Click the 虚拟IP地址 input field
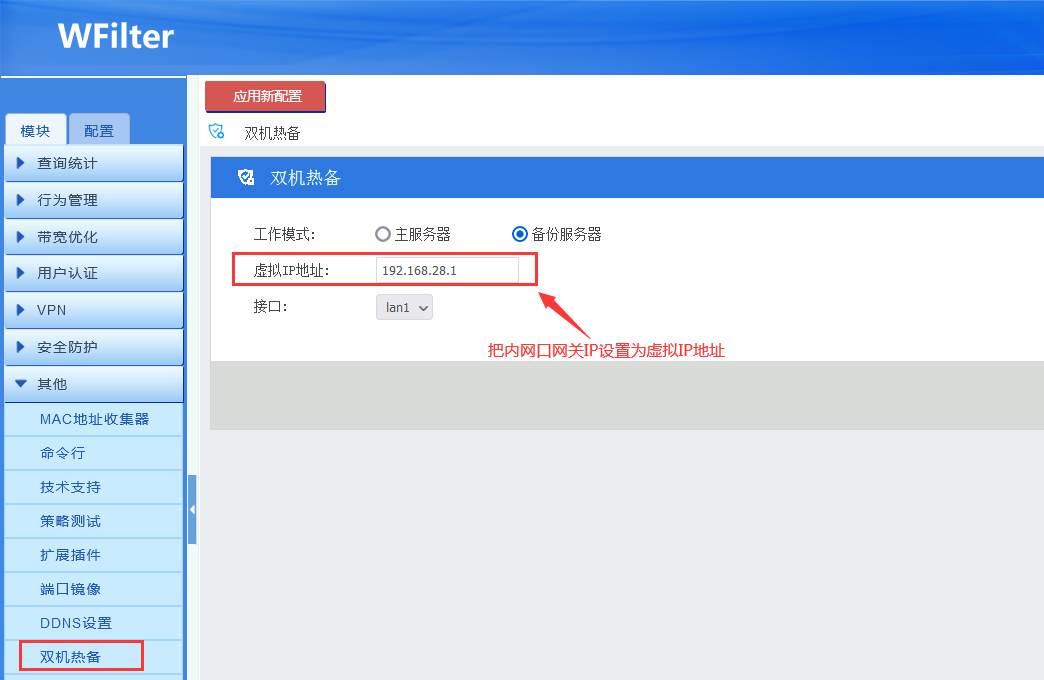 [447, 270]
